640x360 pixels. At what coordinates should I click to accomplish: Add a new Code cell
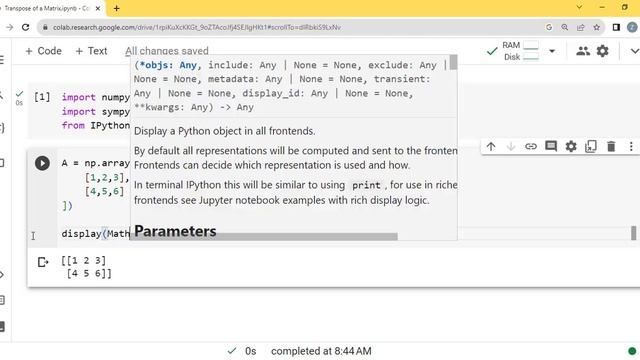tap(43, 51)
